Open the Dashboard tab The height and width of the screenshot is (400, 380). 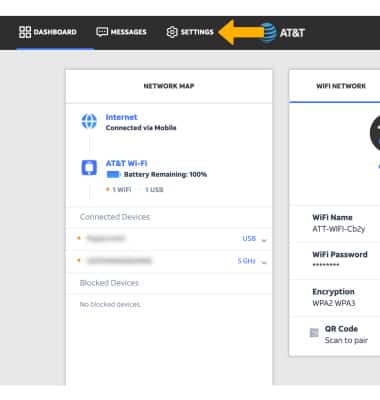[48, 32]
